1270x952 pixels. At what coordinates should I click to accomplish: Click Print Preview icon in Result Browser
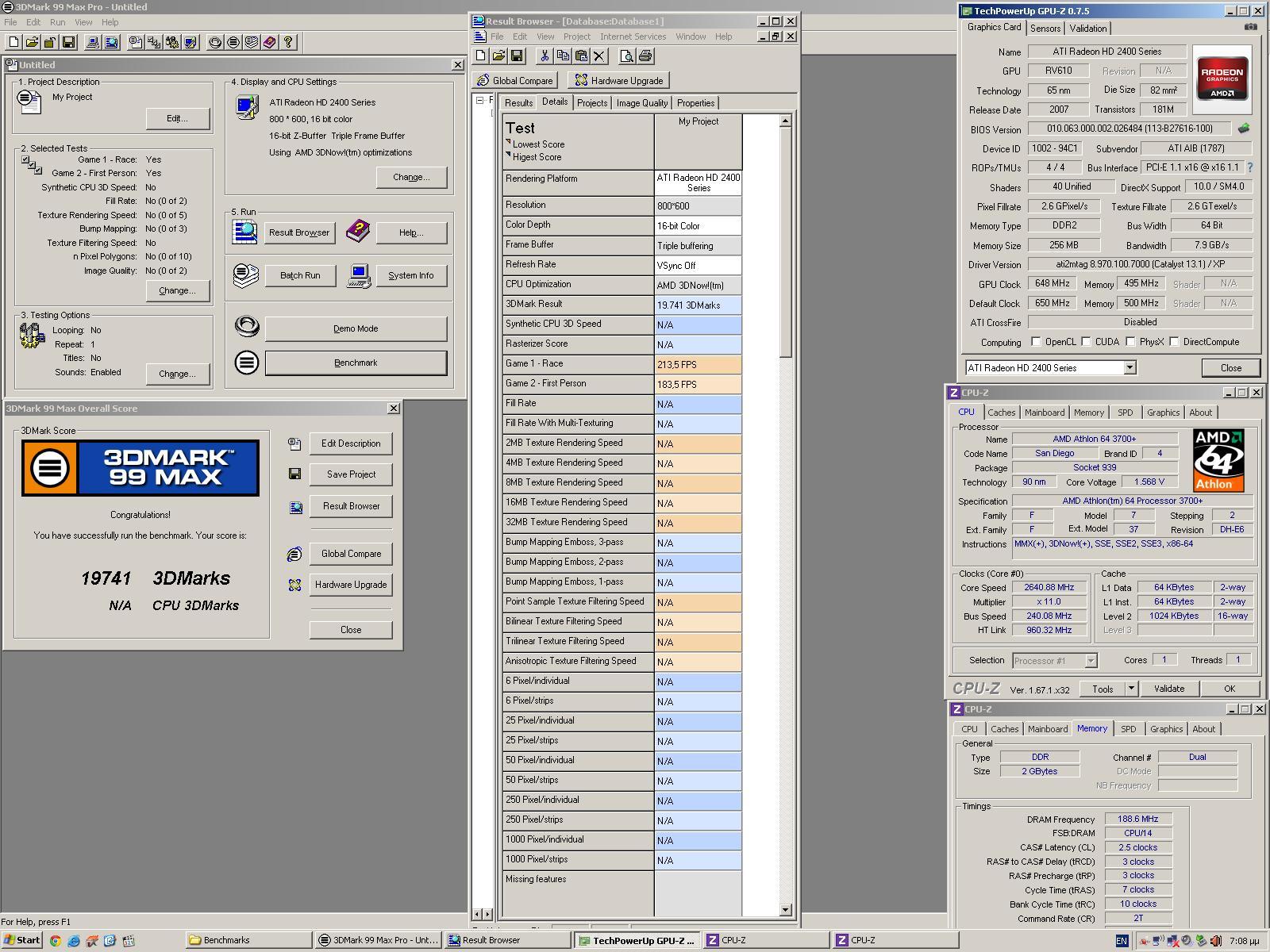627,56
